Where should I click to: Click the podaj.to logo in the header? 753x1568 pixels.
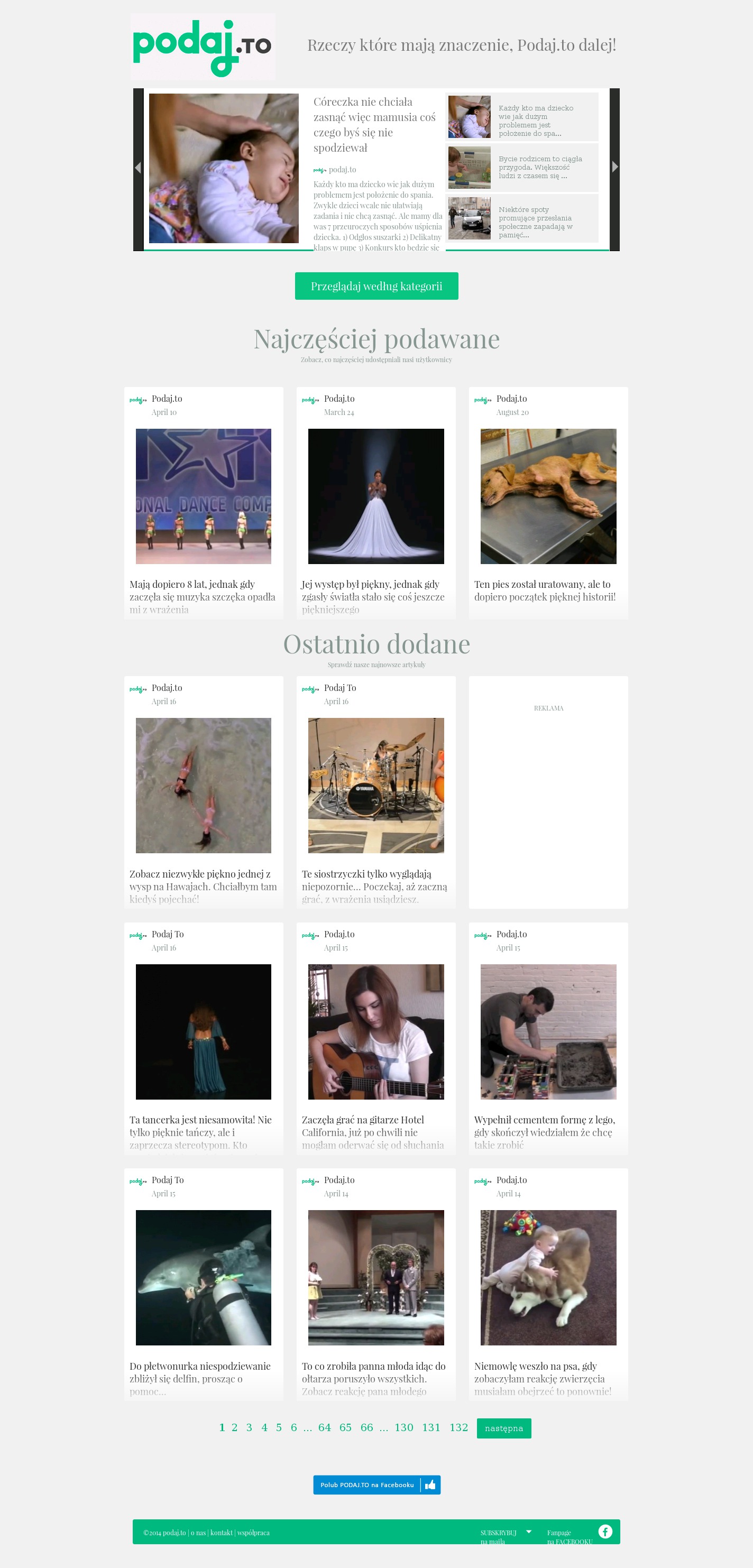click(x=203, y=47)
